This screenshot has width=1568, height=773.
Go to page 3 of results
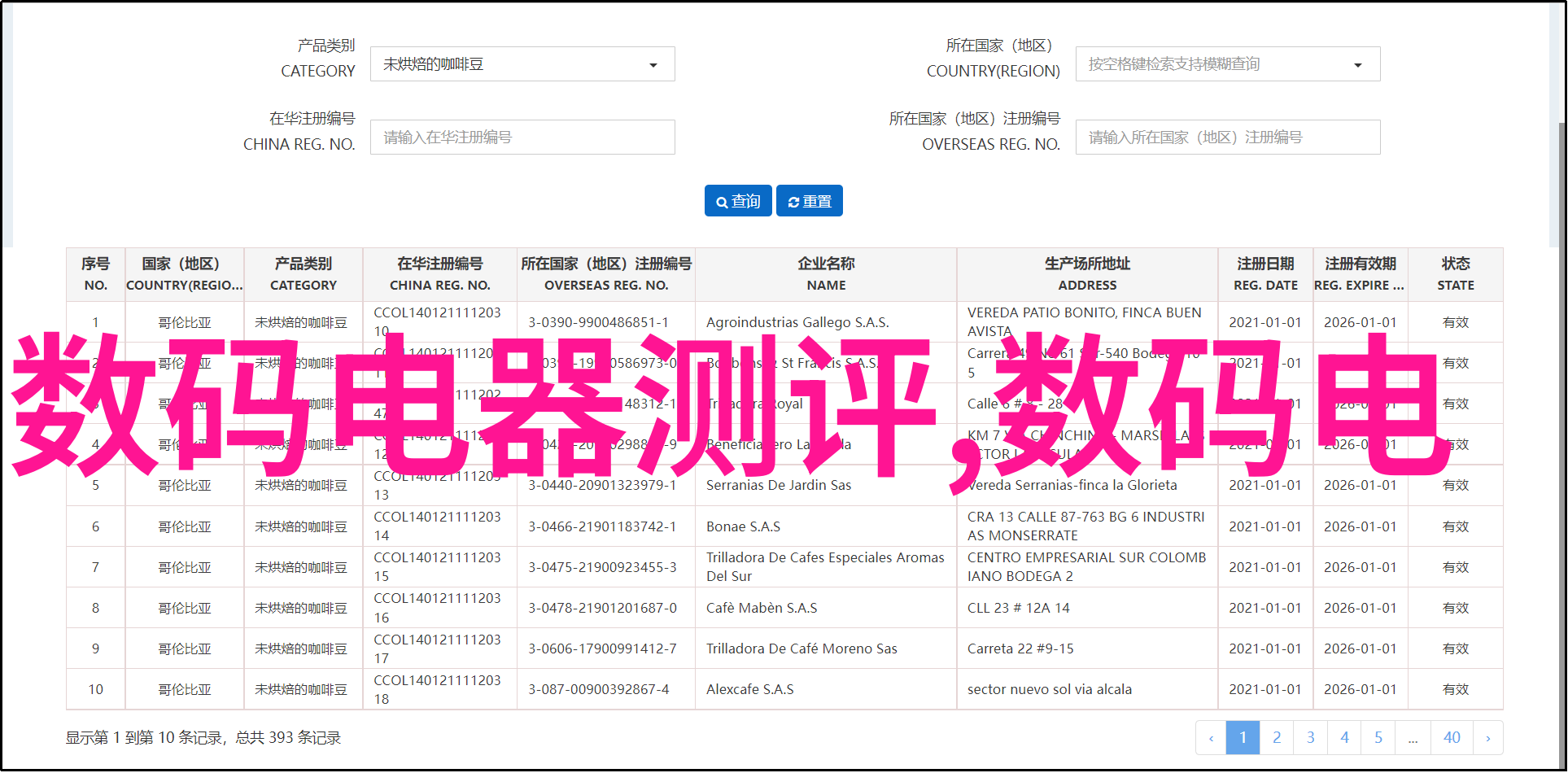(x=1310, y=737)
